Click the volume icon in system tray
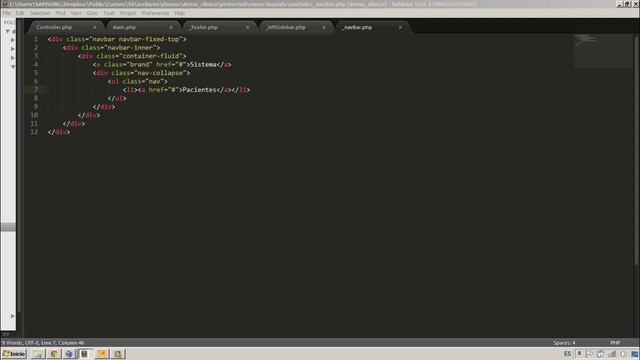The image size is (640, 360). click(x=623, y=354)
